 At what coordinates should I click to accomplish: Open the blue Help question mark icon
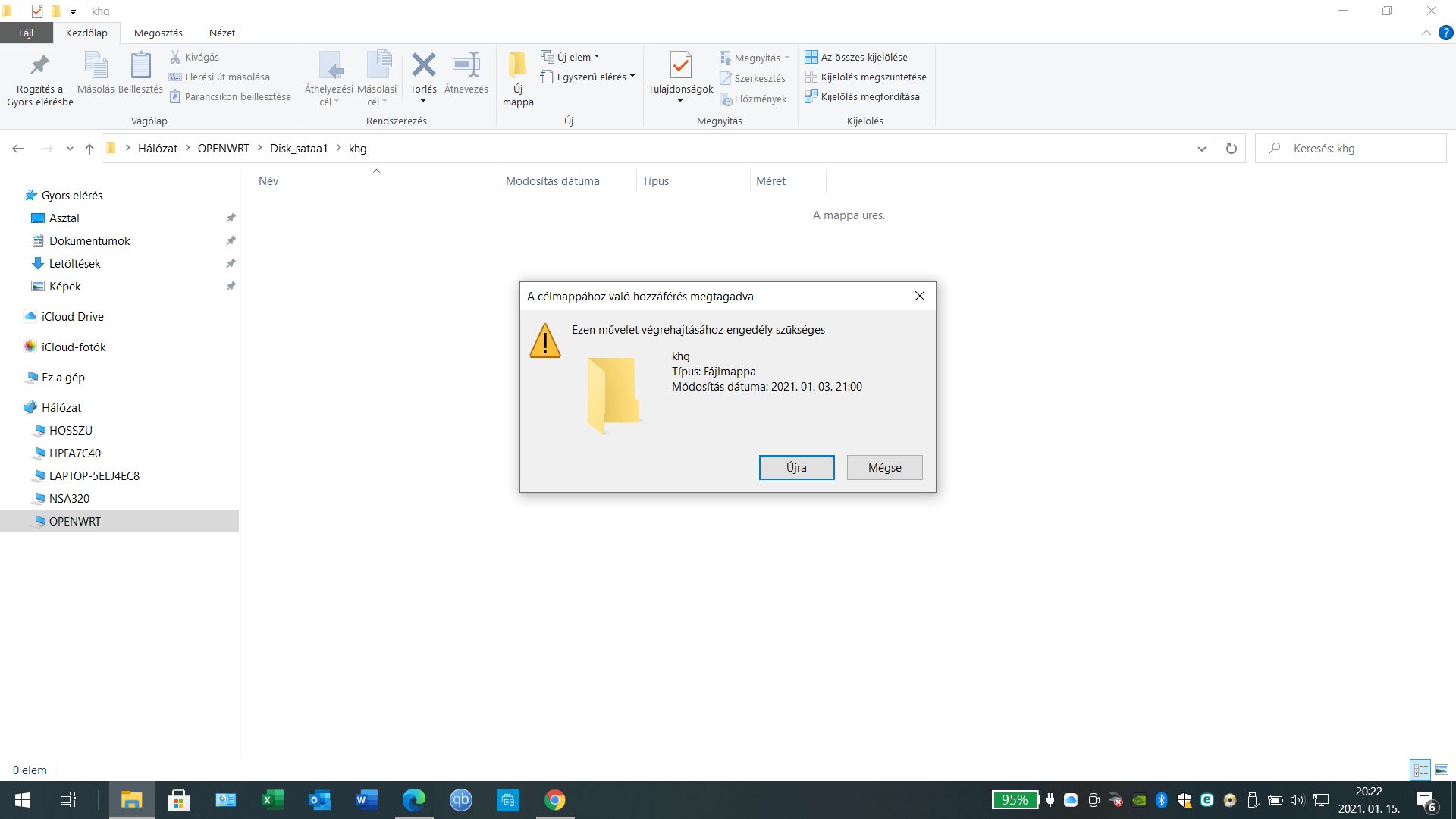[x=1445, y=33]
